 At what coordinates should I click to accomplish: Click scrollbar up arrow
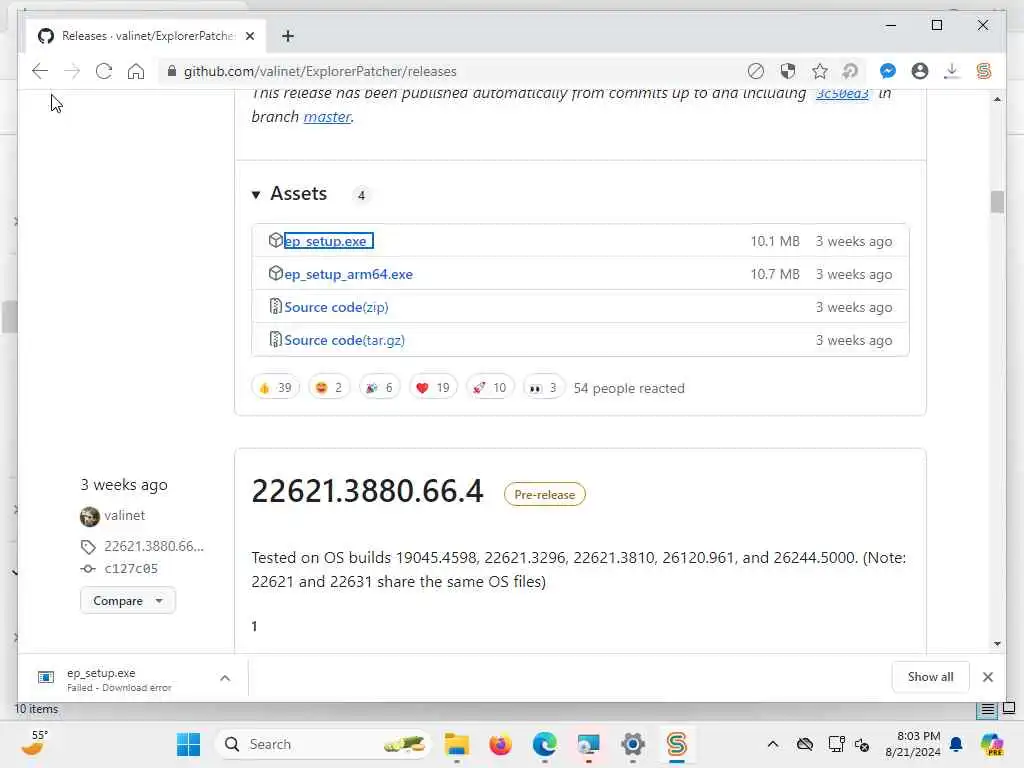(x=997, y=99)
